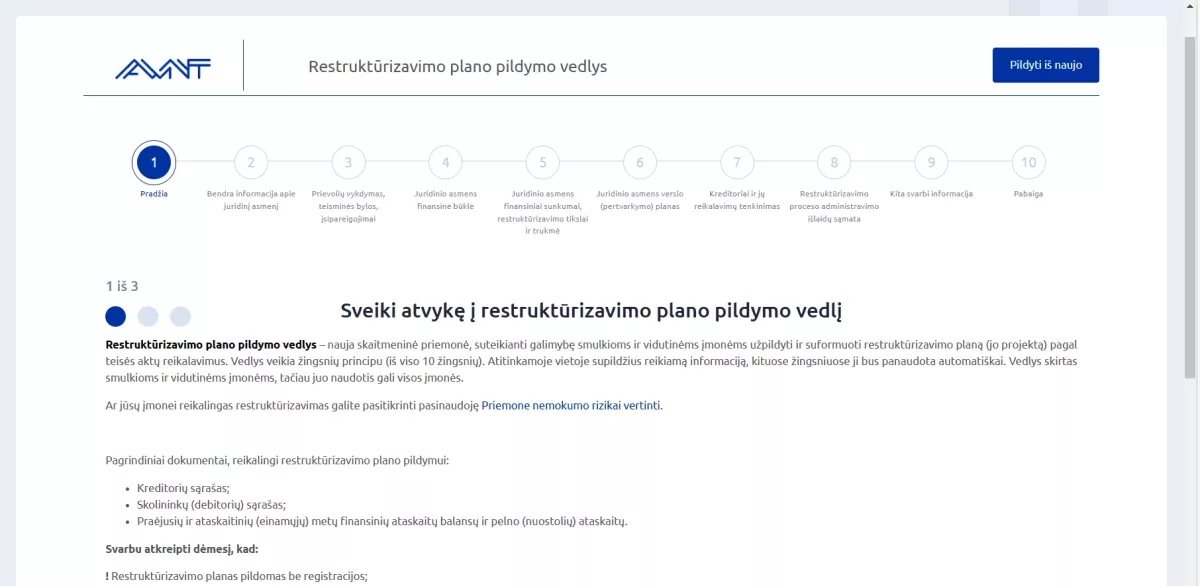
Task: Select step 7 Kreditoriai ir jų reikalavimų tenkinimas
Action: [736, 161]
